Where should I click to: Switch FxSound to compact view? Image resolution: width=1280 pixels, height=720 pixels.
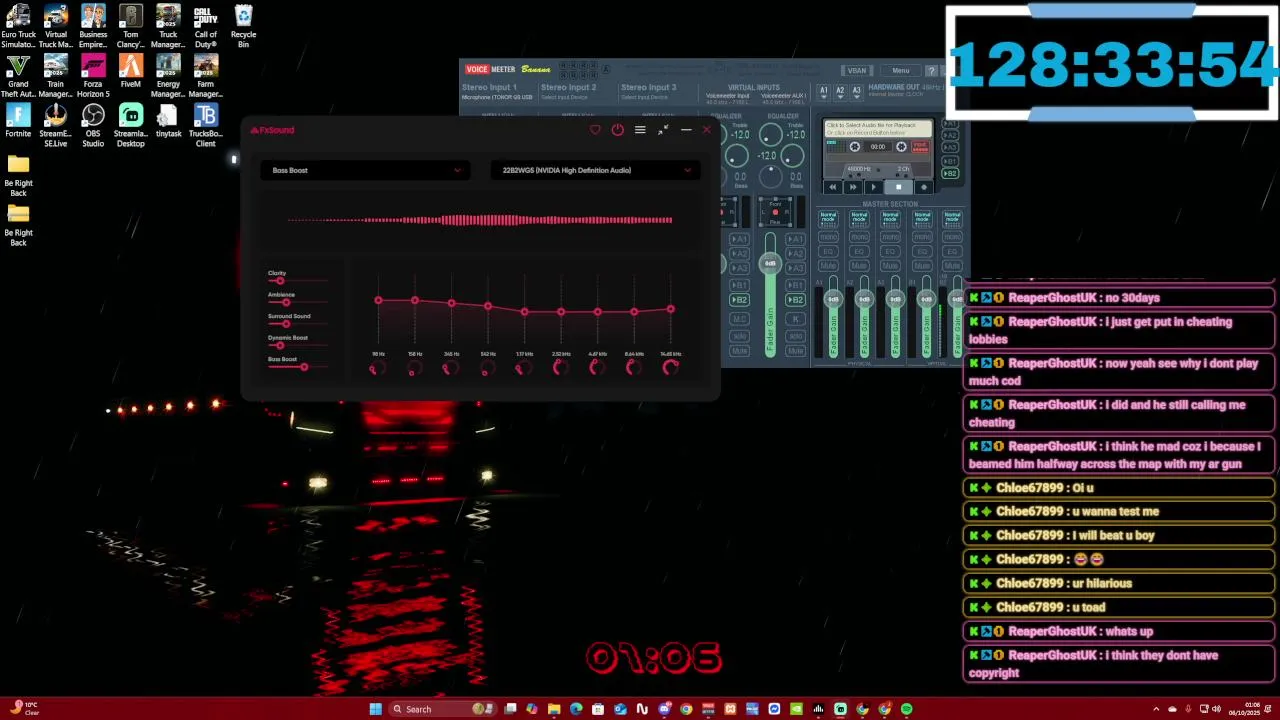pyautogui.click(x=663, y=130)
